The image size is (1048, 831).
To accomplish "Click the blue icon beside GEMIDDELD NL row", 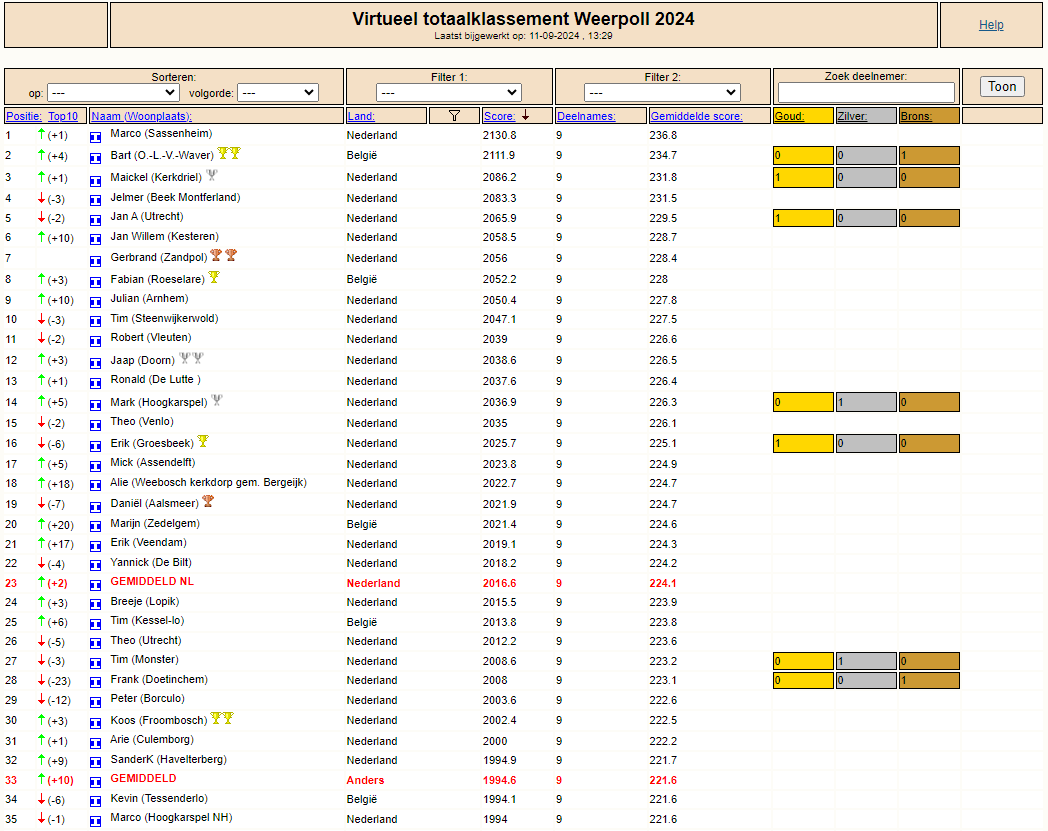I will (x=96, y=585).
